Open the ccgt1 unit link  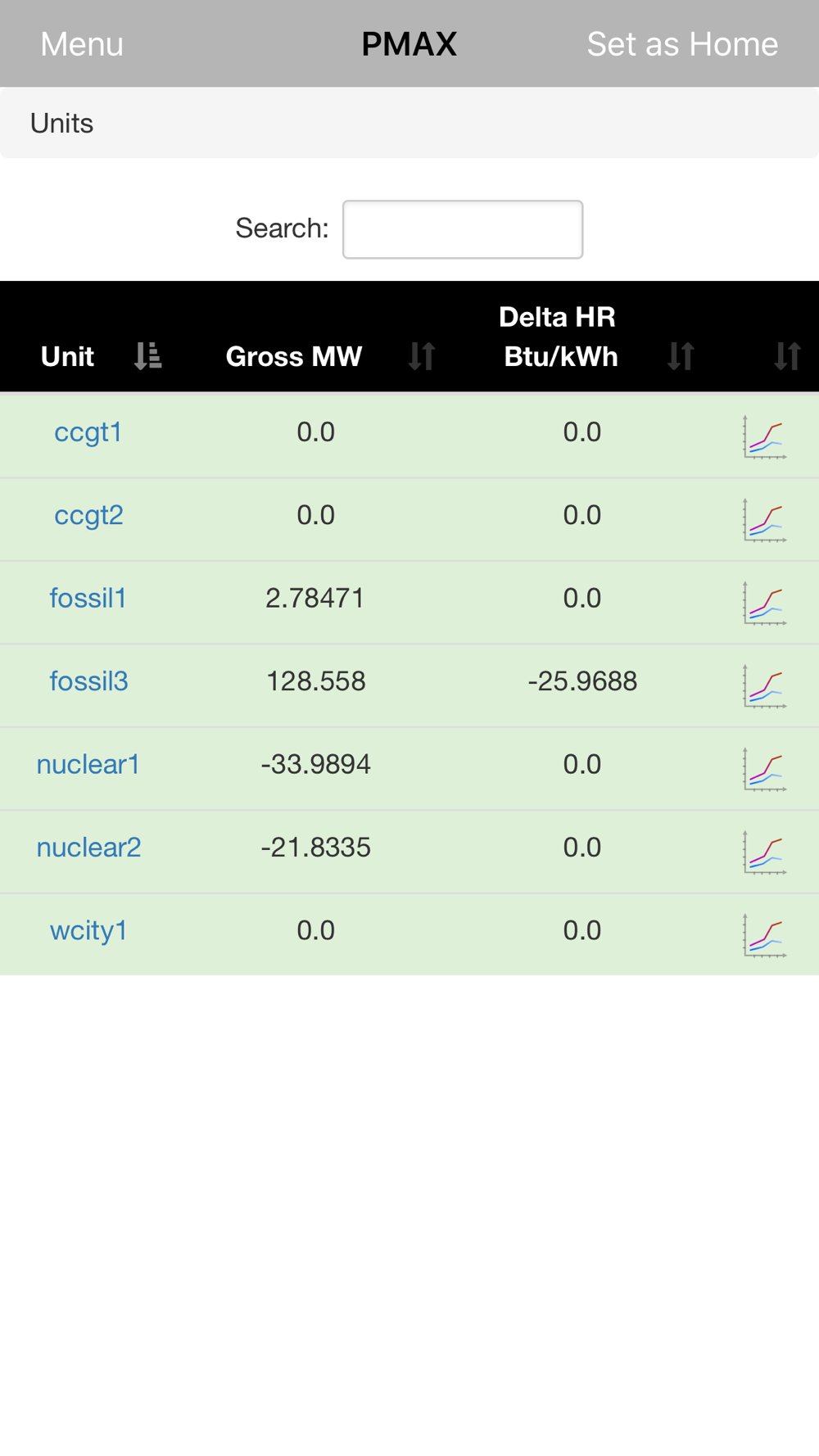pos(88,432)
